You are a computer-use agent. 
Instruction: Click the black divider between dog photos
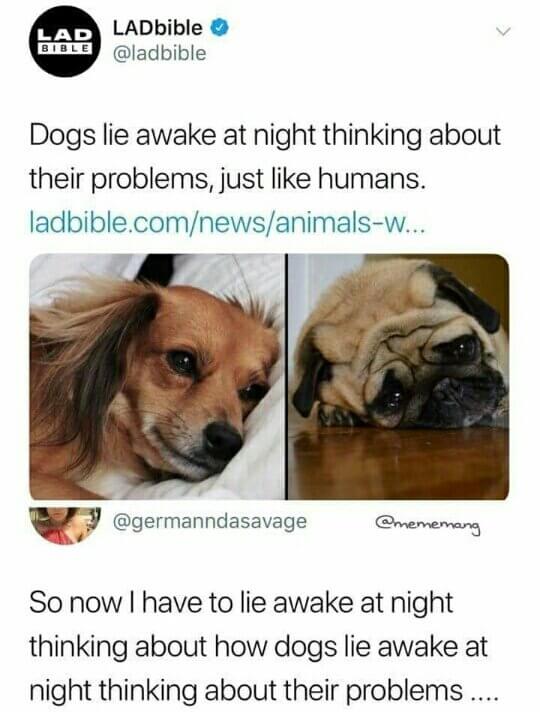point(287,376)
